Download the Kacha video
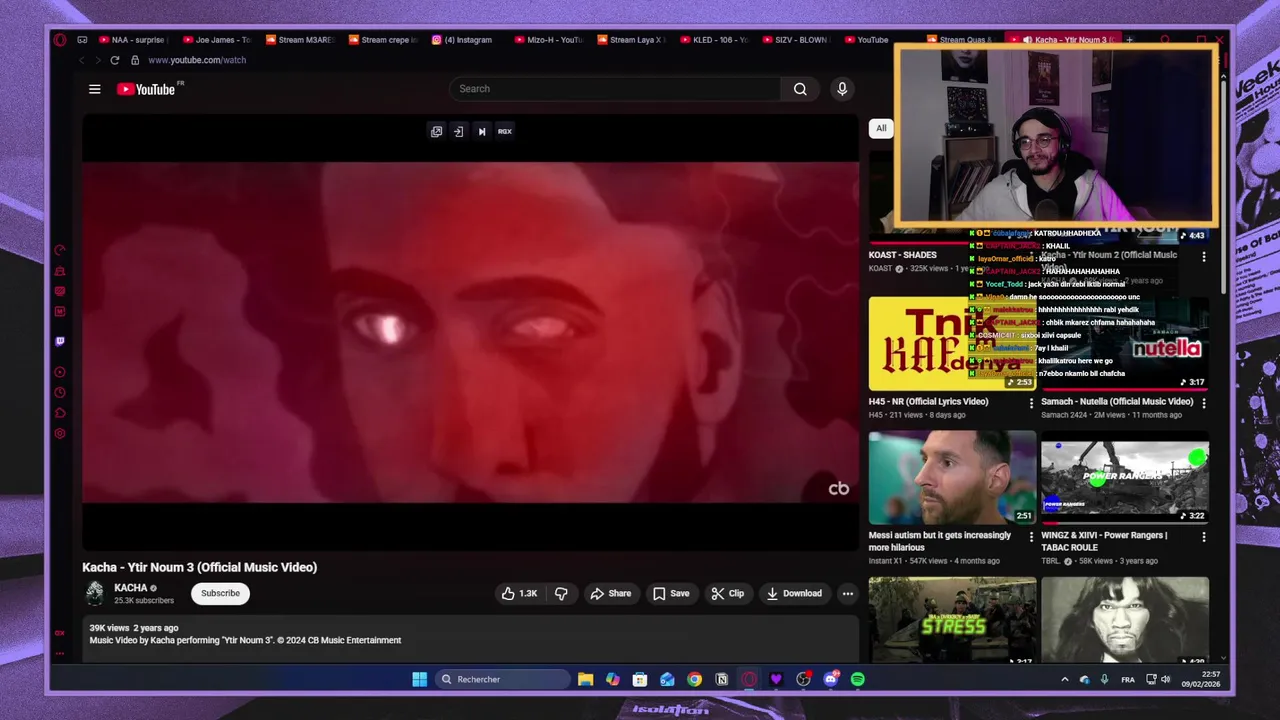1280x720 pixels. pyautogui.click(x=794, y=593)
